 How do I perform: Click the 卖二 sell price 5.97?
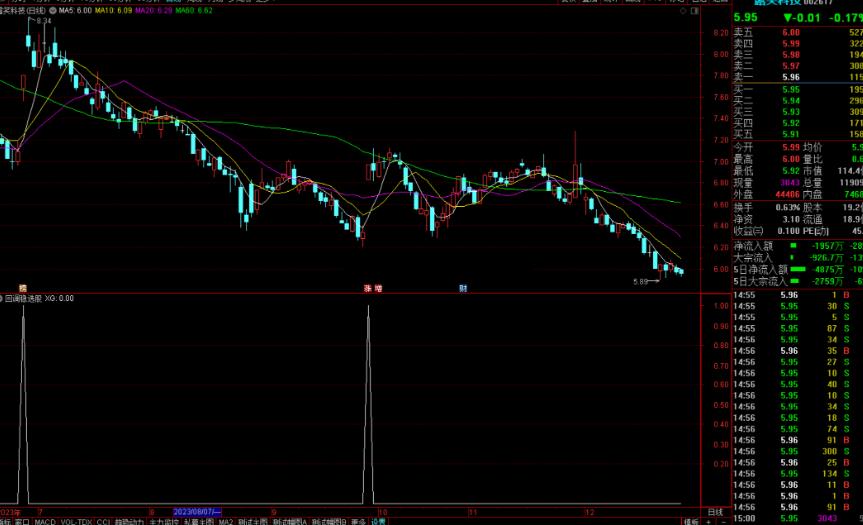point(791,65)
